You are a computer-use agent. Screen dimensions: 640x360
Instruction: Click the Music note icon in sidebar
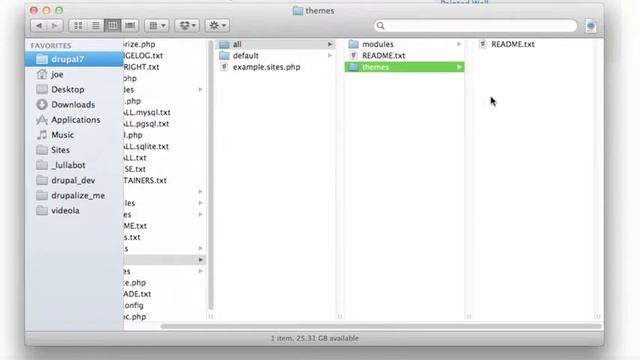pos(42,135)
